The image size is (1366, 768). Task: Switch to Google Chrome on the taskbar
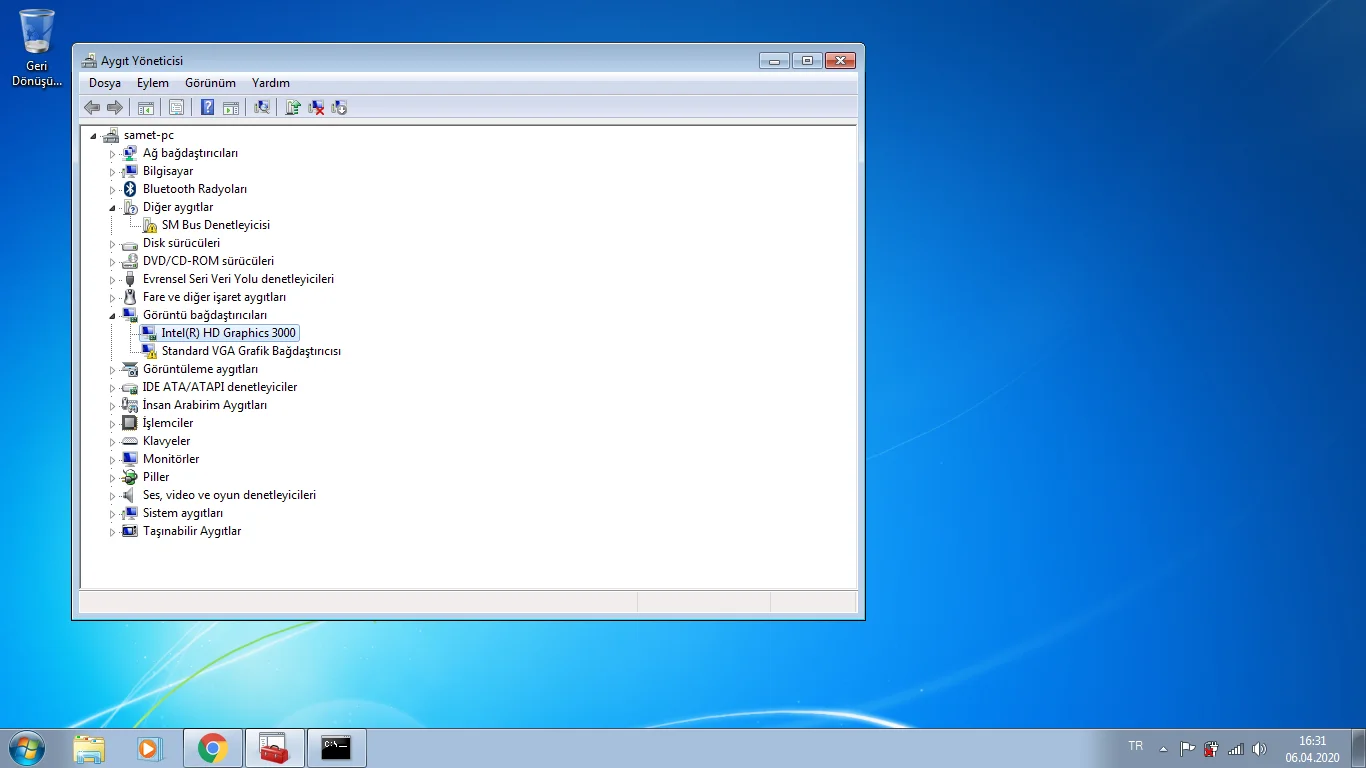coord(212,748)
